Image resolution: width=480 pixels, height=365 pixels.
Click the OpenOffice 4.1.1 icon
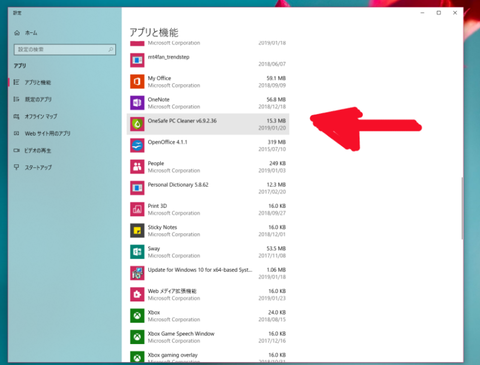tap(137, 145)
